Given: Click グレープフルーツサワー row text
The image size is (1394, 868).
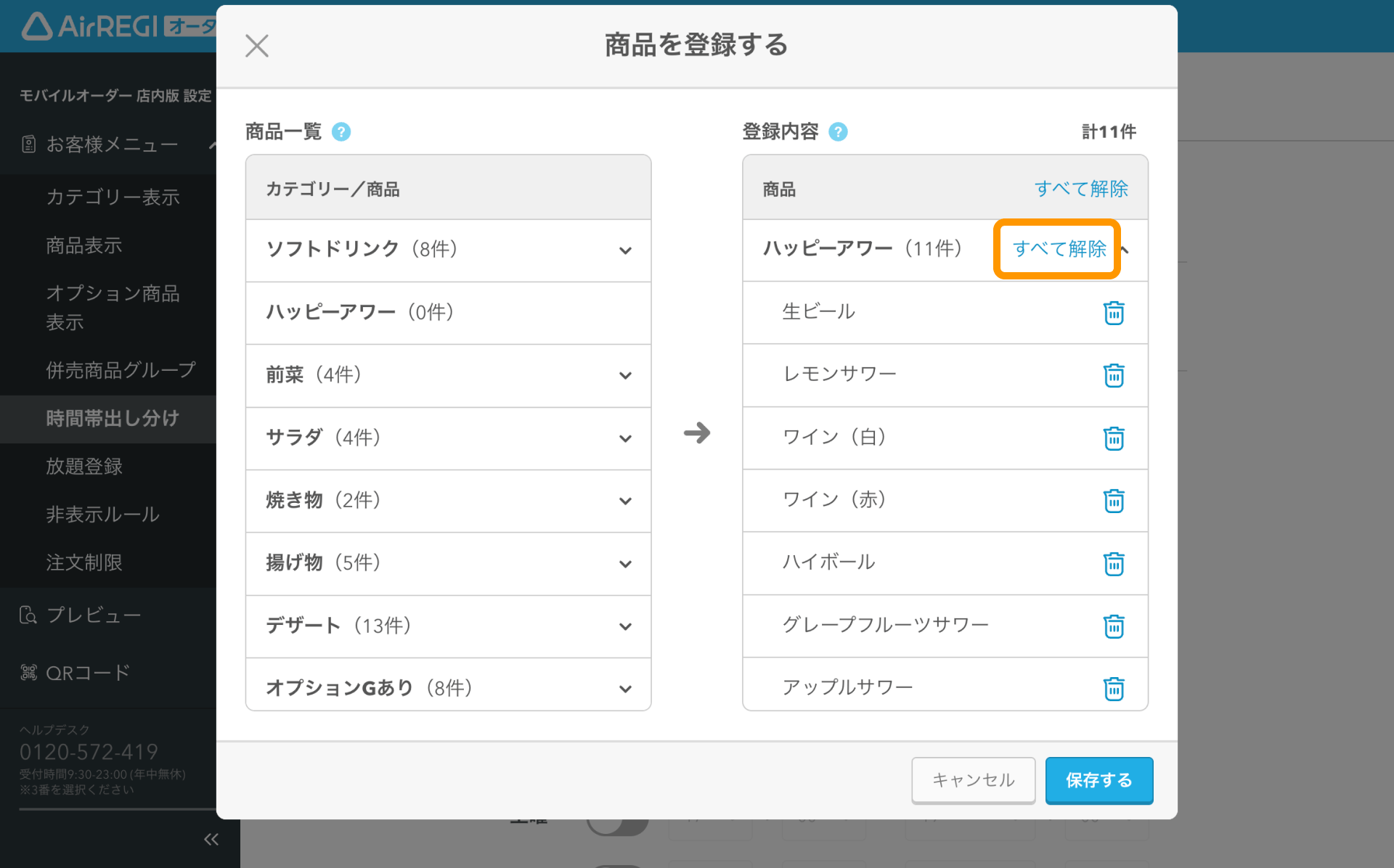Looking at the screenshot, I should tap(885, 625).
